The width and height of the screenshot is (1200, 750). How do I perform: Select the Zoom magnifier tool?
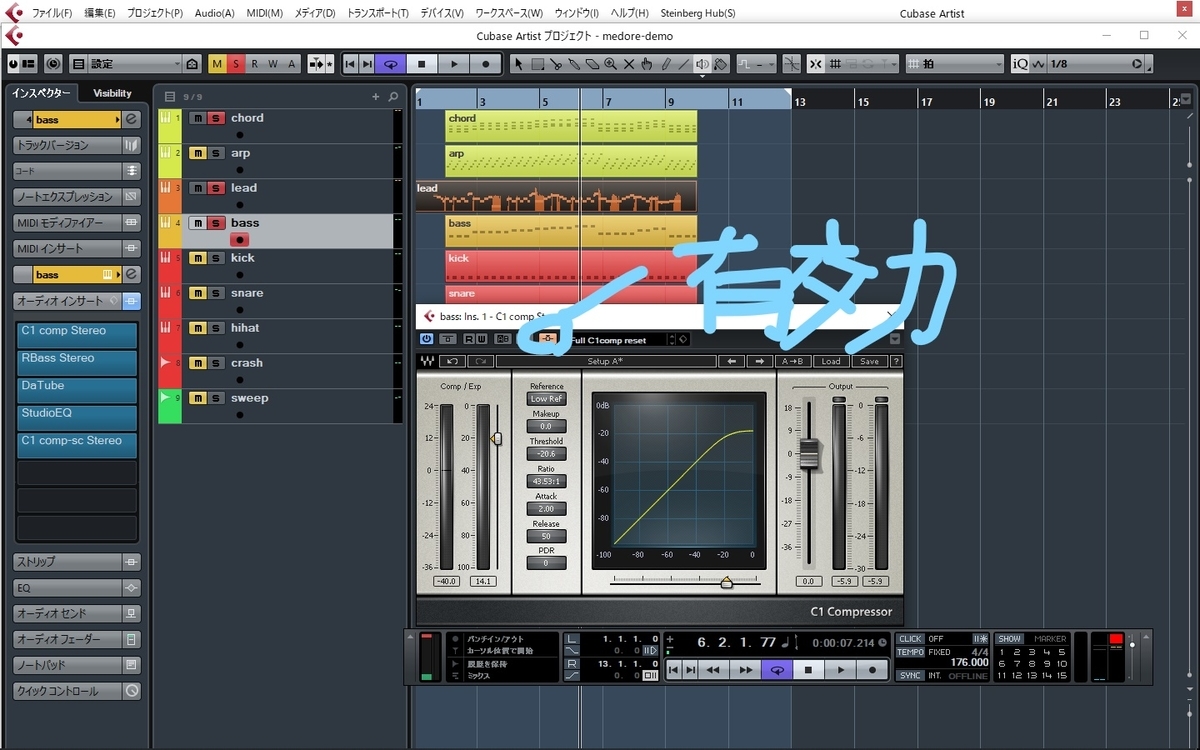pyautogui.click(x=610, y=64)
